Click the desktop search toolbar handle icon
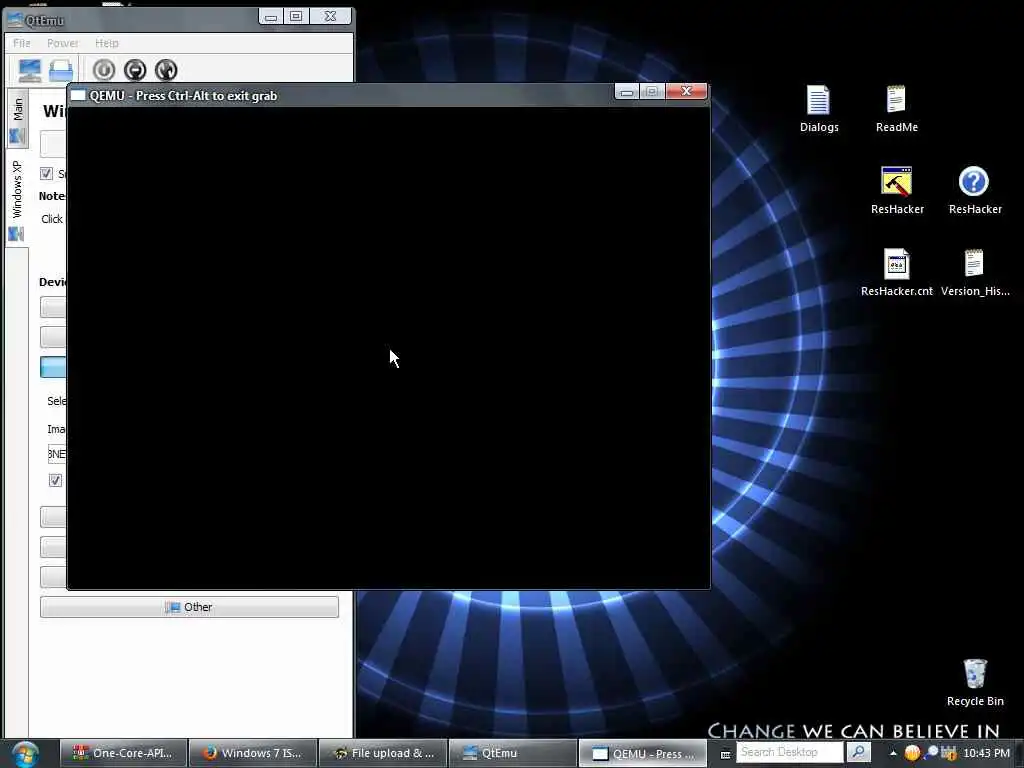 [726, 754]
